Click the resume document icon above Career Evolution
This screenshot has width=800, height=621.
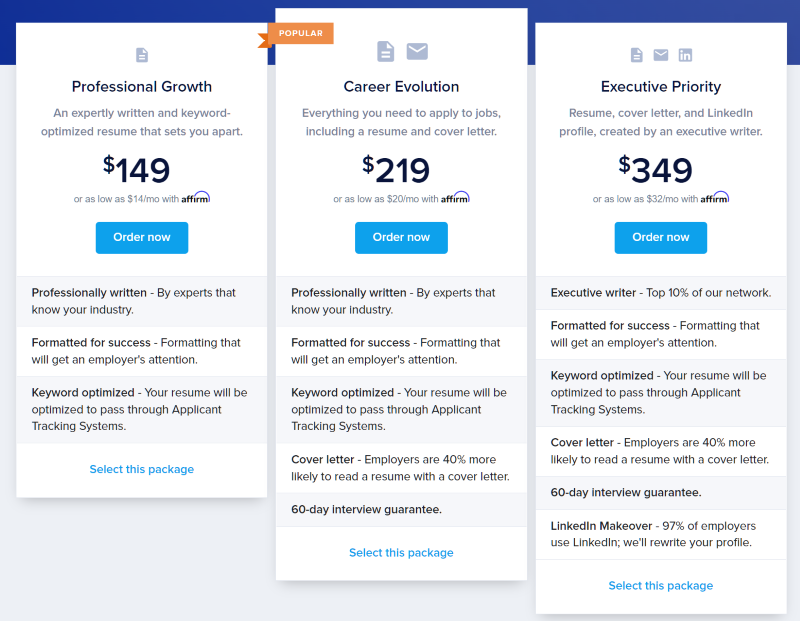385,52
